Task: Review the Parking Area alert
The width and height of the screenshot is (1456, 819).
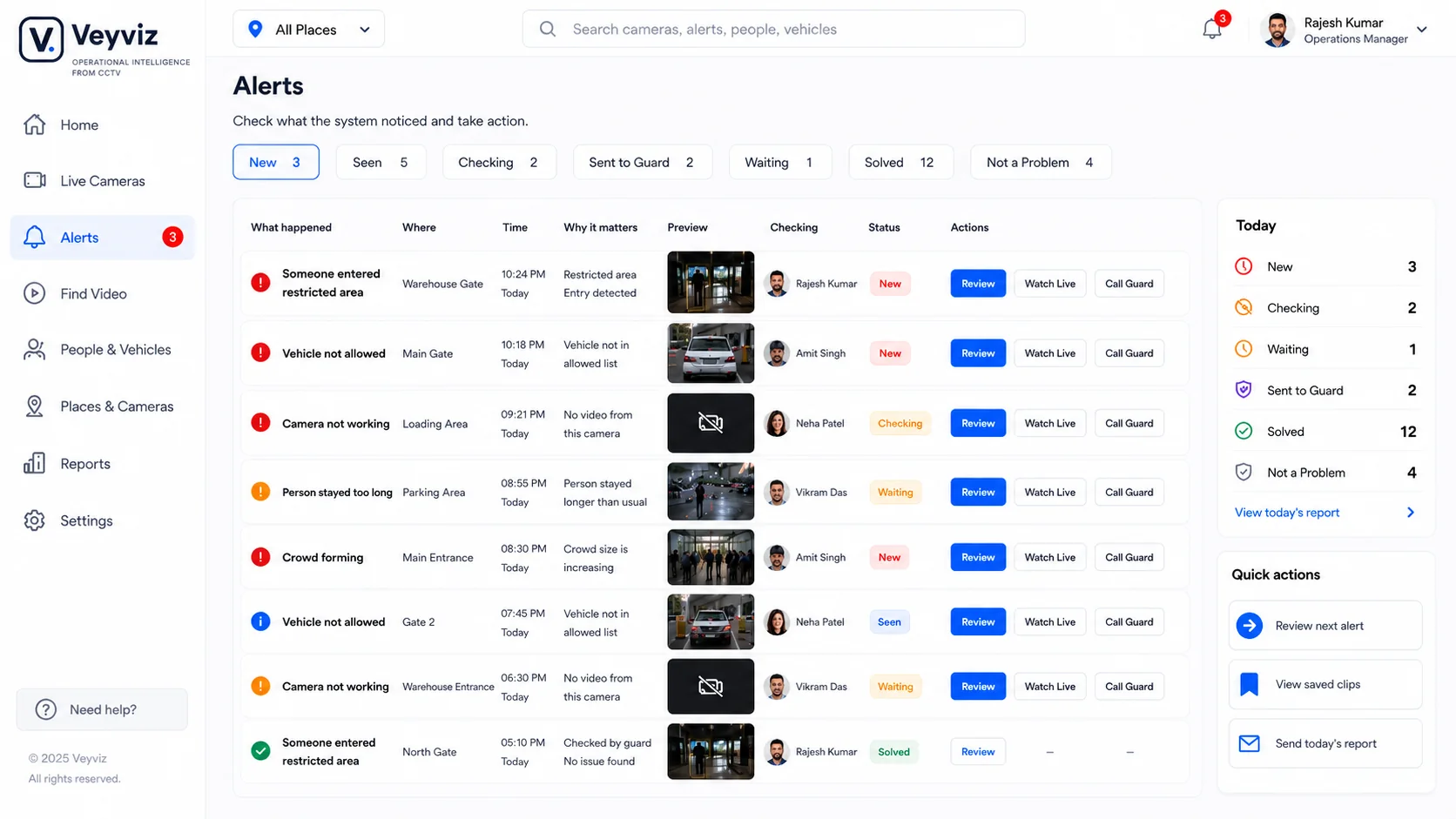Action: point(978,492)
